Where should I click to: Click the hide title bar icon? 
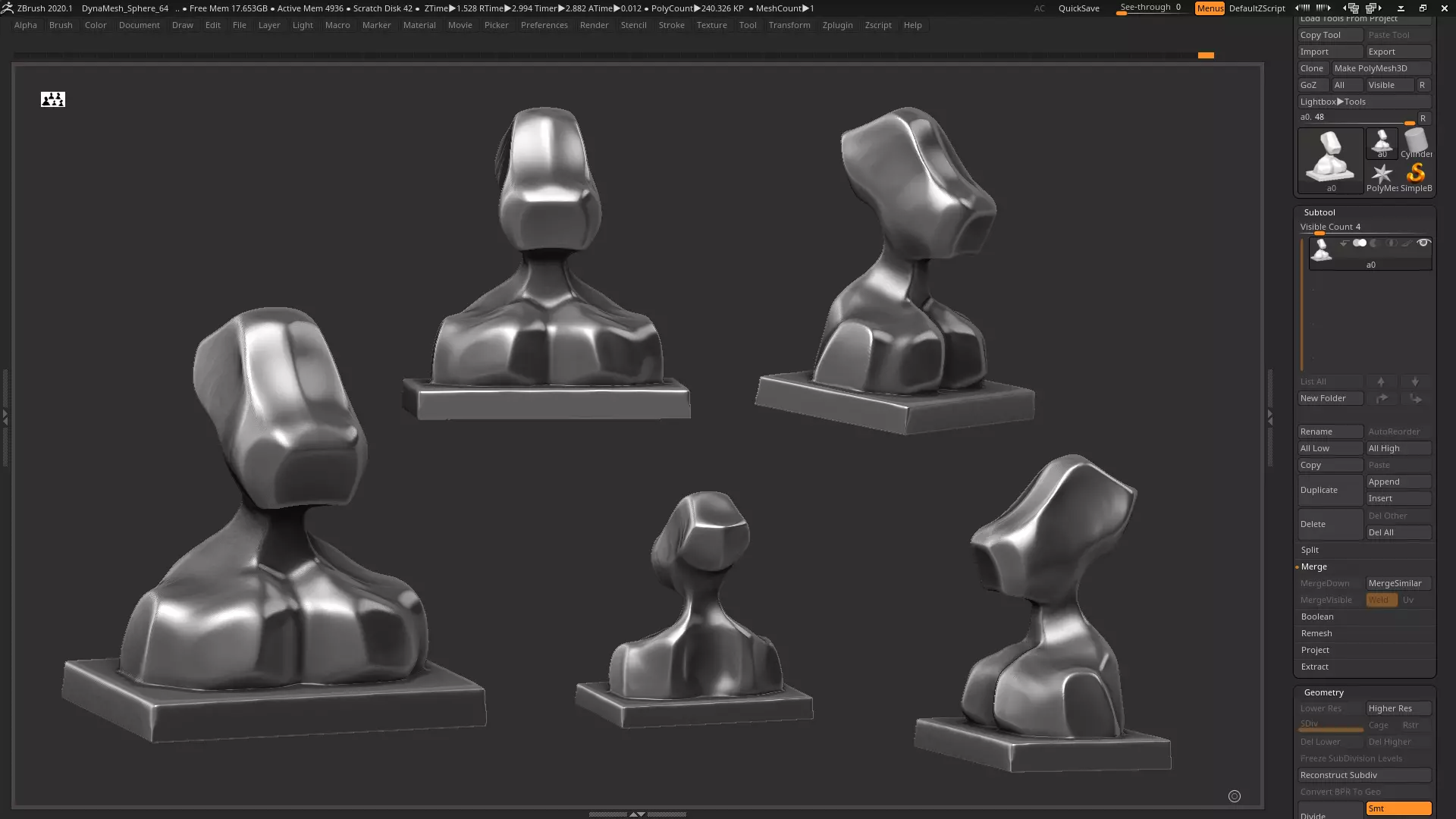(x=1401, y=8)
